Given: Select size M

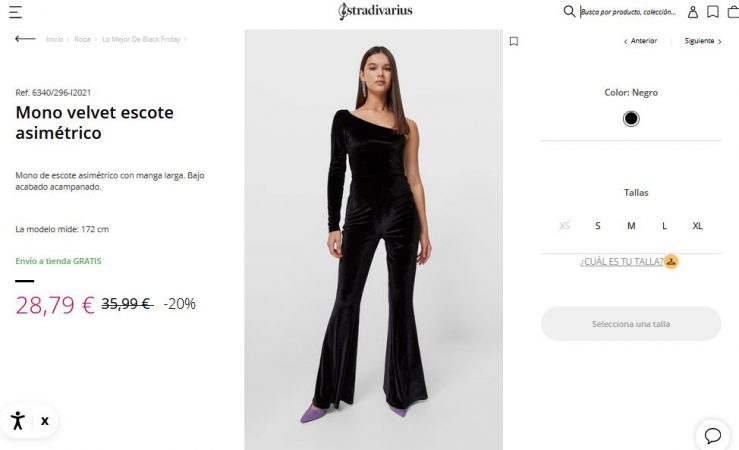Looking at the screenshot, I should 631,226.
